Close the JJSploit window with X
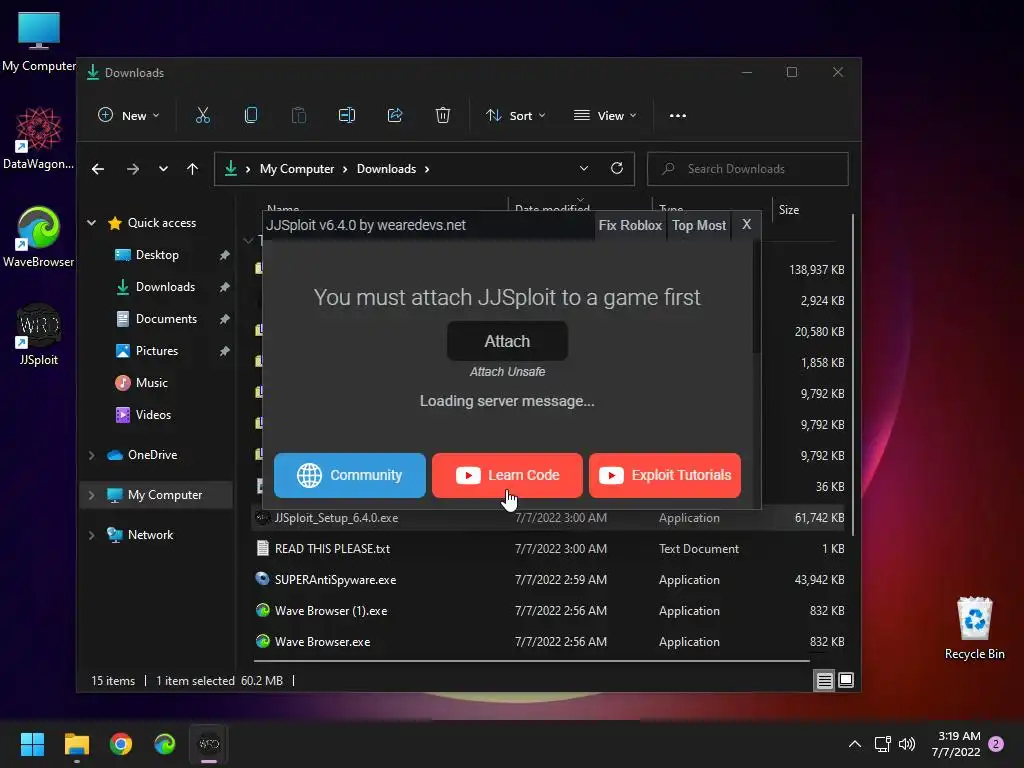Viewport: 1024px width, 768px height. 746,225
